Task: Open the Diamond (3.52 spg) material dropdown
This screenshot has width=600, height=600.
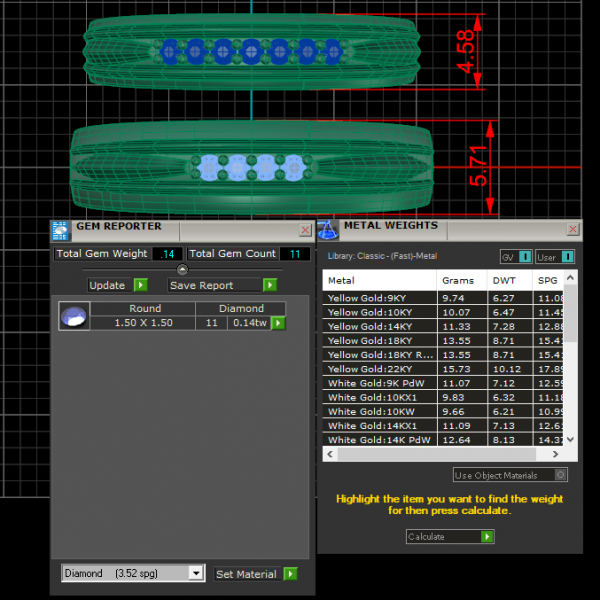Action: click(196, 574)
